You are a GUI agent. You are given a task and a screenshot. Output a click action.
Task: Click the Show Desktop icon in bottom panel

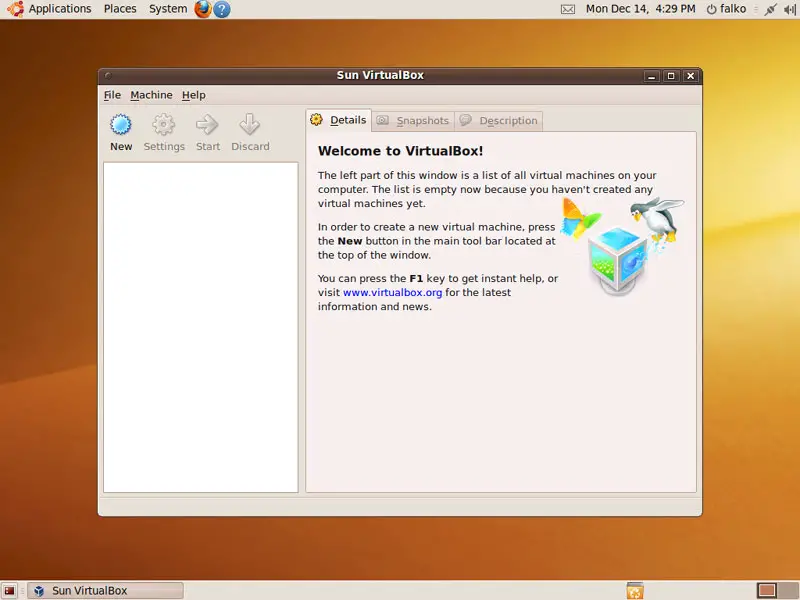tap(9, 590)
